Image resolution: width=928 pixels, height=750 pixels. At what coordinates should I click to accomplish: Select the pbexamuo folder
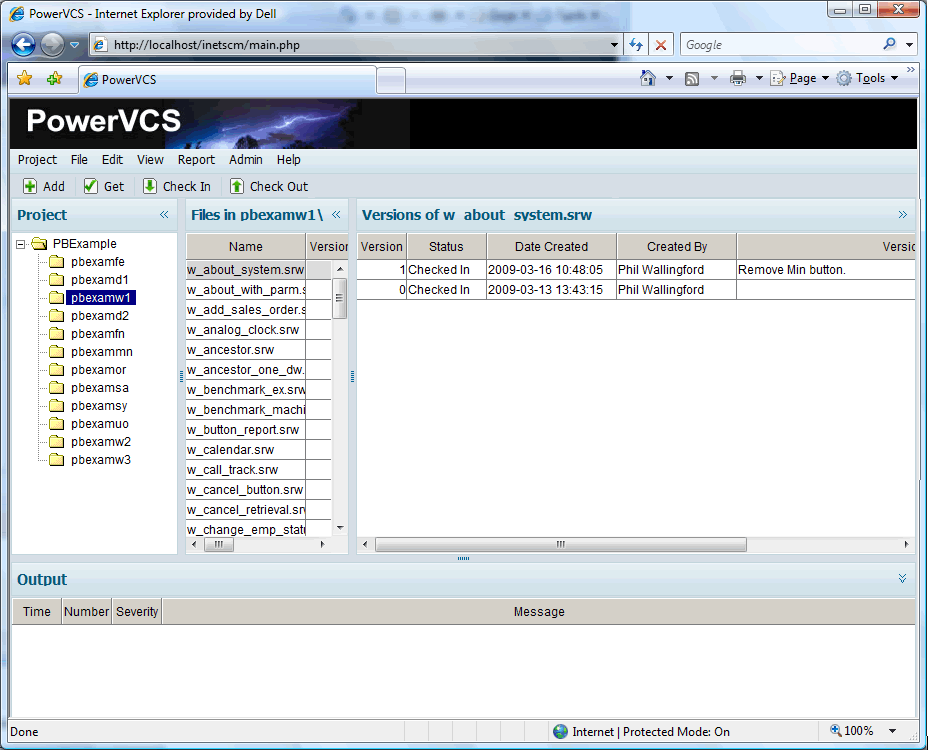99,424
